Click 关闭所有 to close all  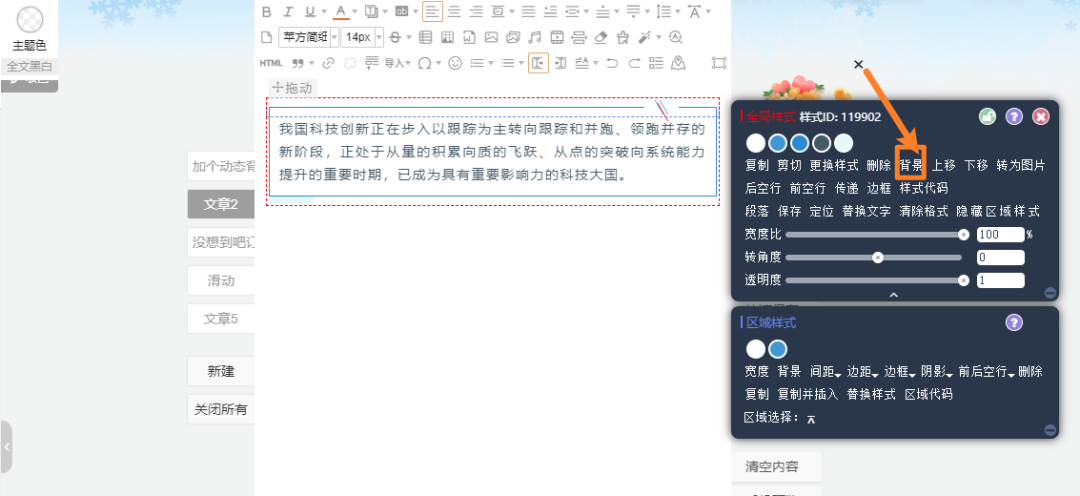221,409
